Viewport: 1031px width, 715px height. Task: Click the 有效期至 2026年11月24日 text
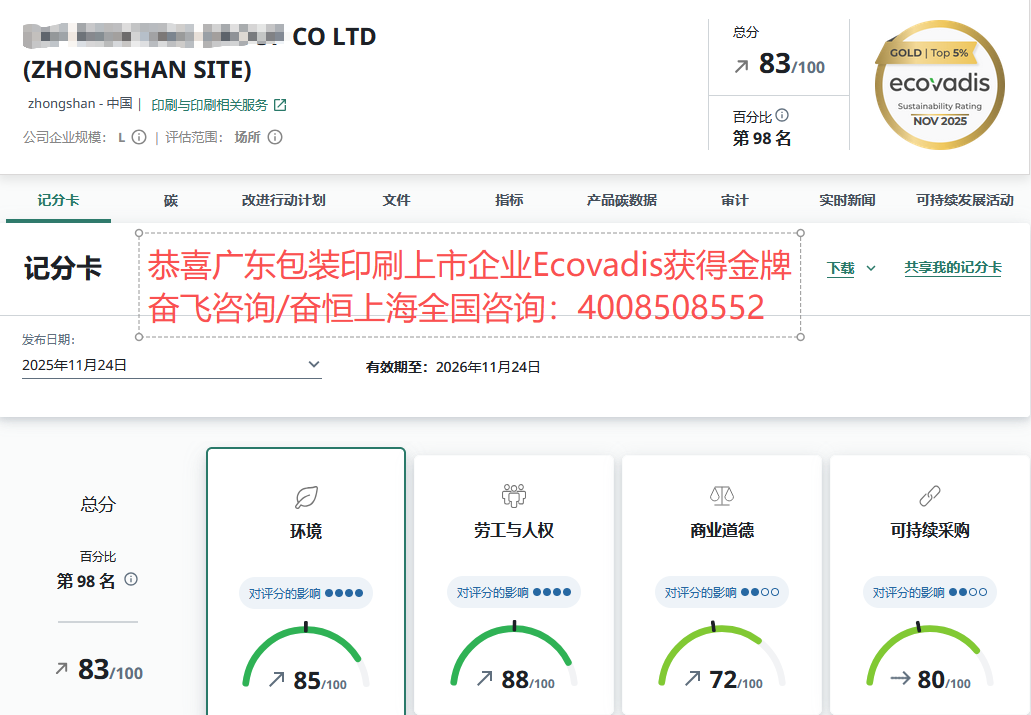(453, 367)
